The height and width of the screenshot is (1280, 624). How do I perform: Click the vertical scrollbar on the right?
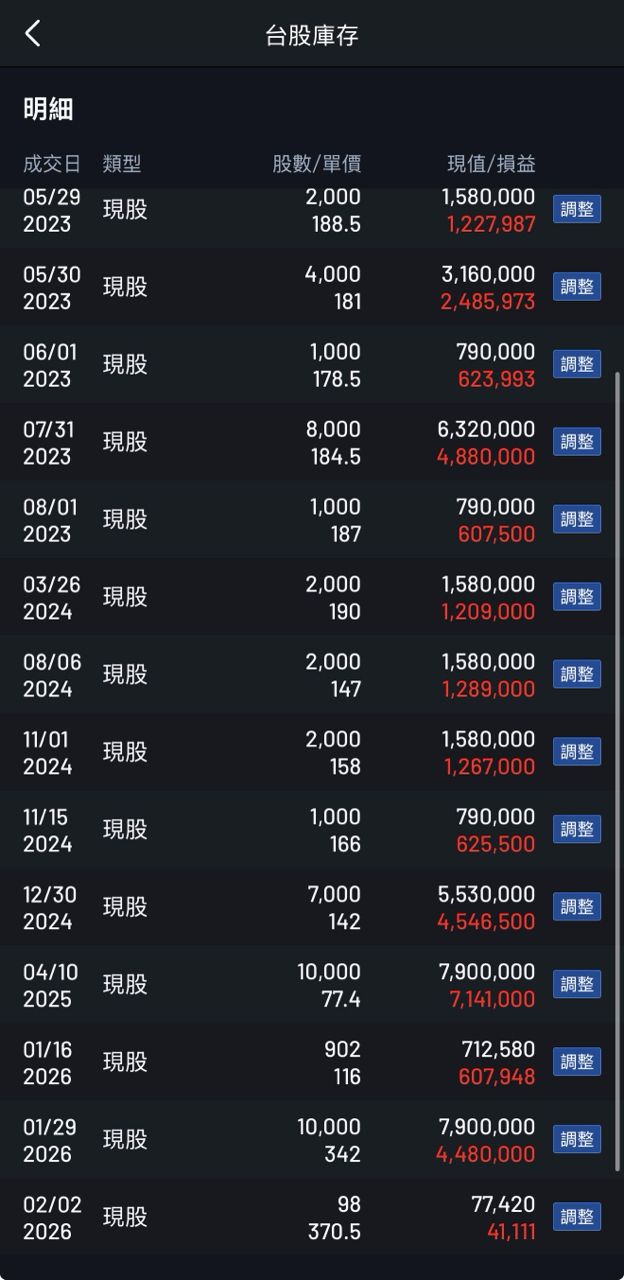[617, 770]
